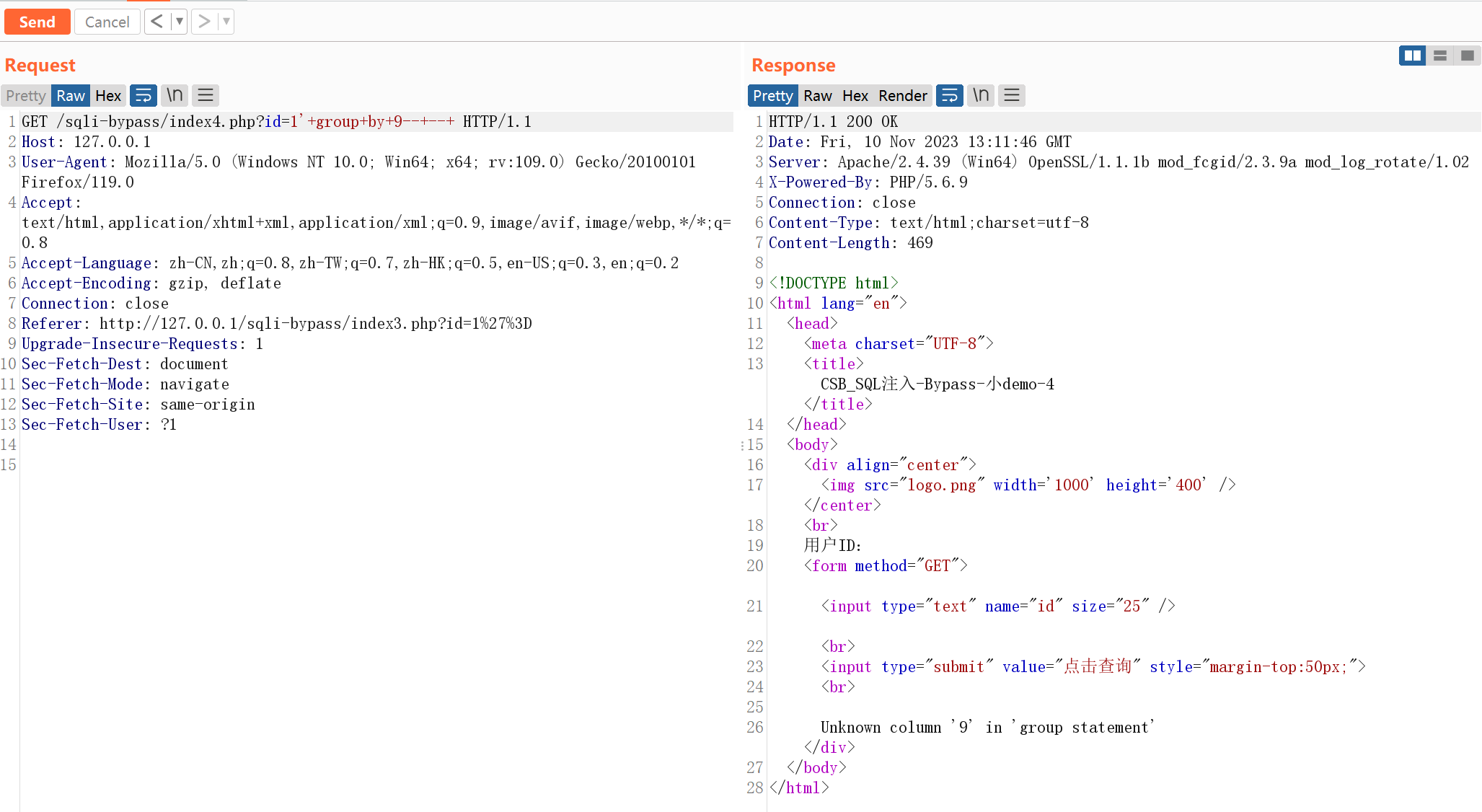Toggle non-printable characters in Response panel
The height and width of the screenshot is (812, 1482).
pos(981,95)
